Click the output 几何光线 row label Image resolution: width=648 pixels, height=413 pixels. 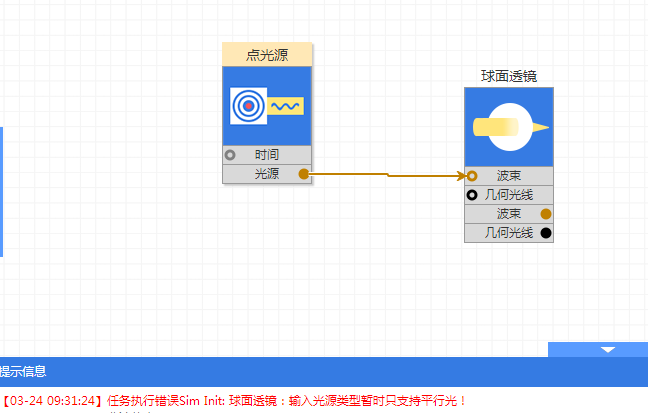point(508,233)
